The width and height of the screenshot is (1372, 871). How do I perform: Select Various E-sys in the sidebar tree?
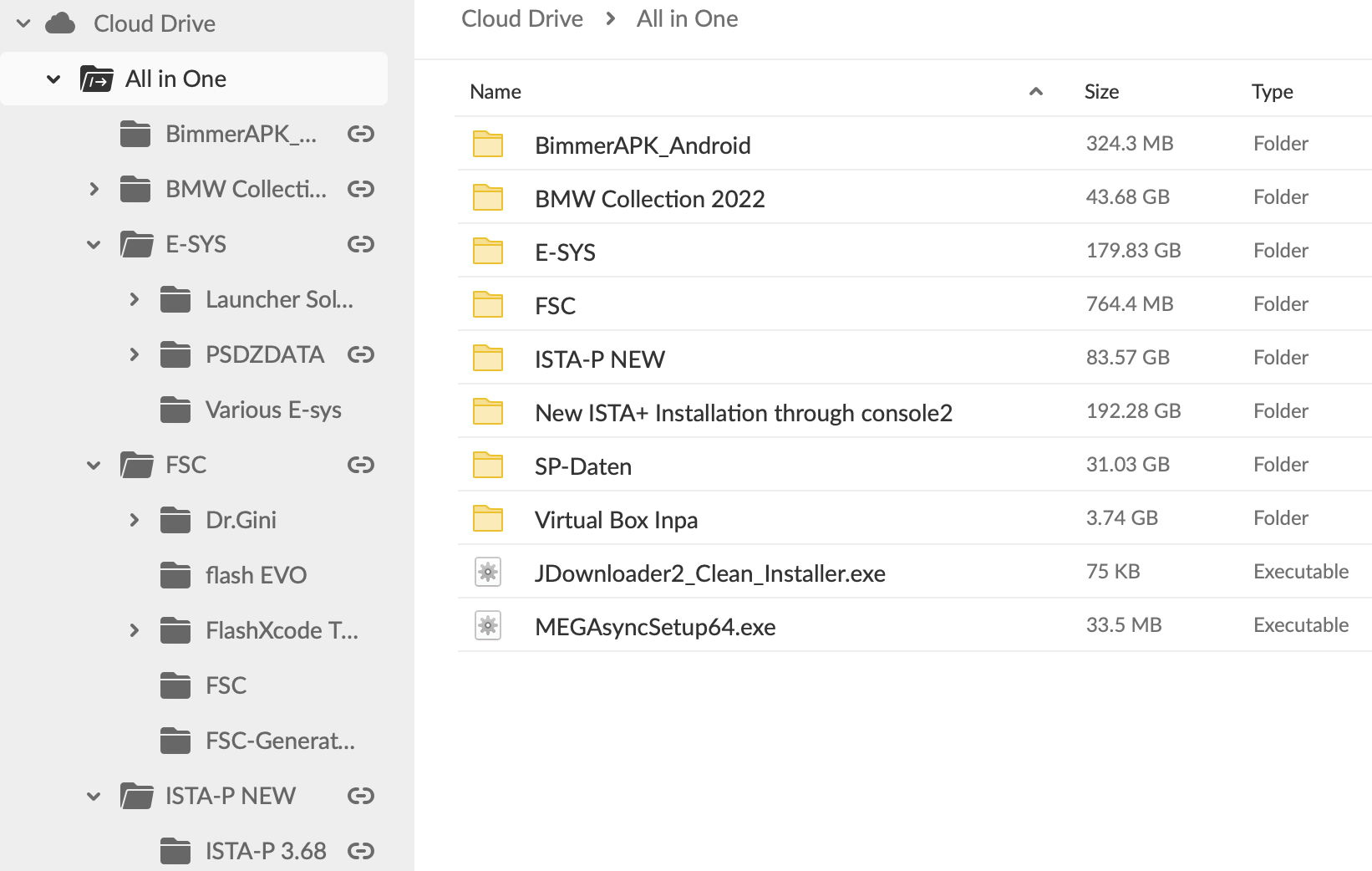click(273, 410)
